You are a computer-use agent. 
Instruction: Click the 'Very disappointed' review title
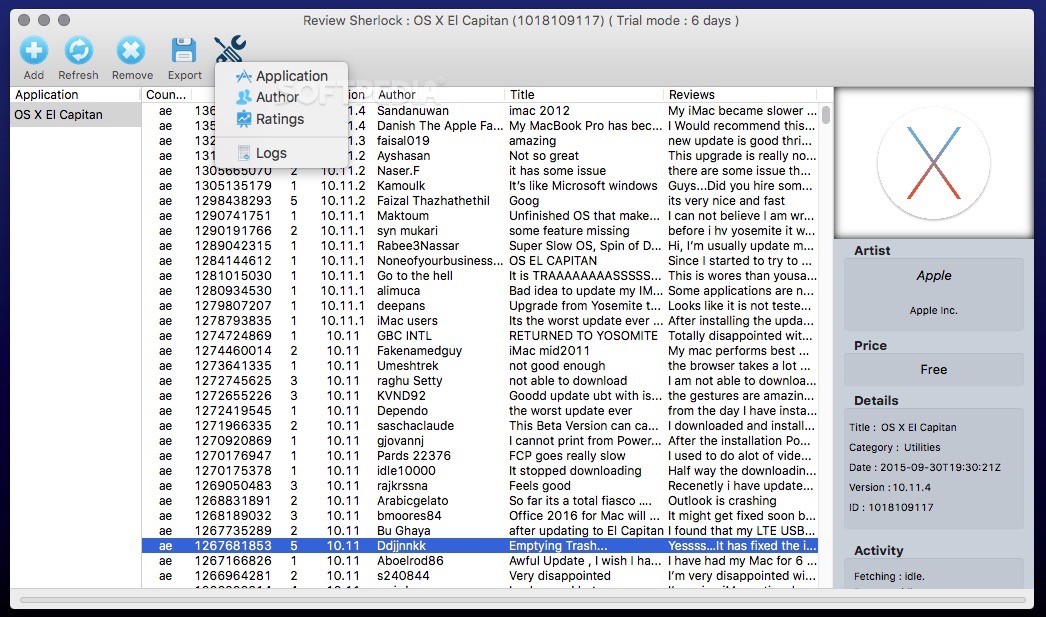[x=560, y=576]
